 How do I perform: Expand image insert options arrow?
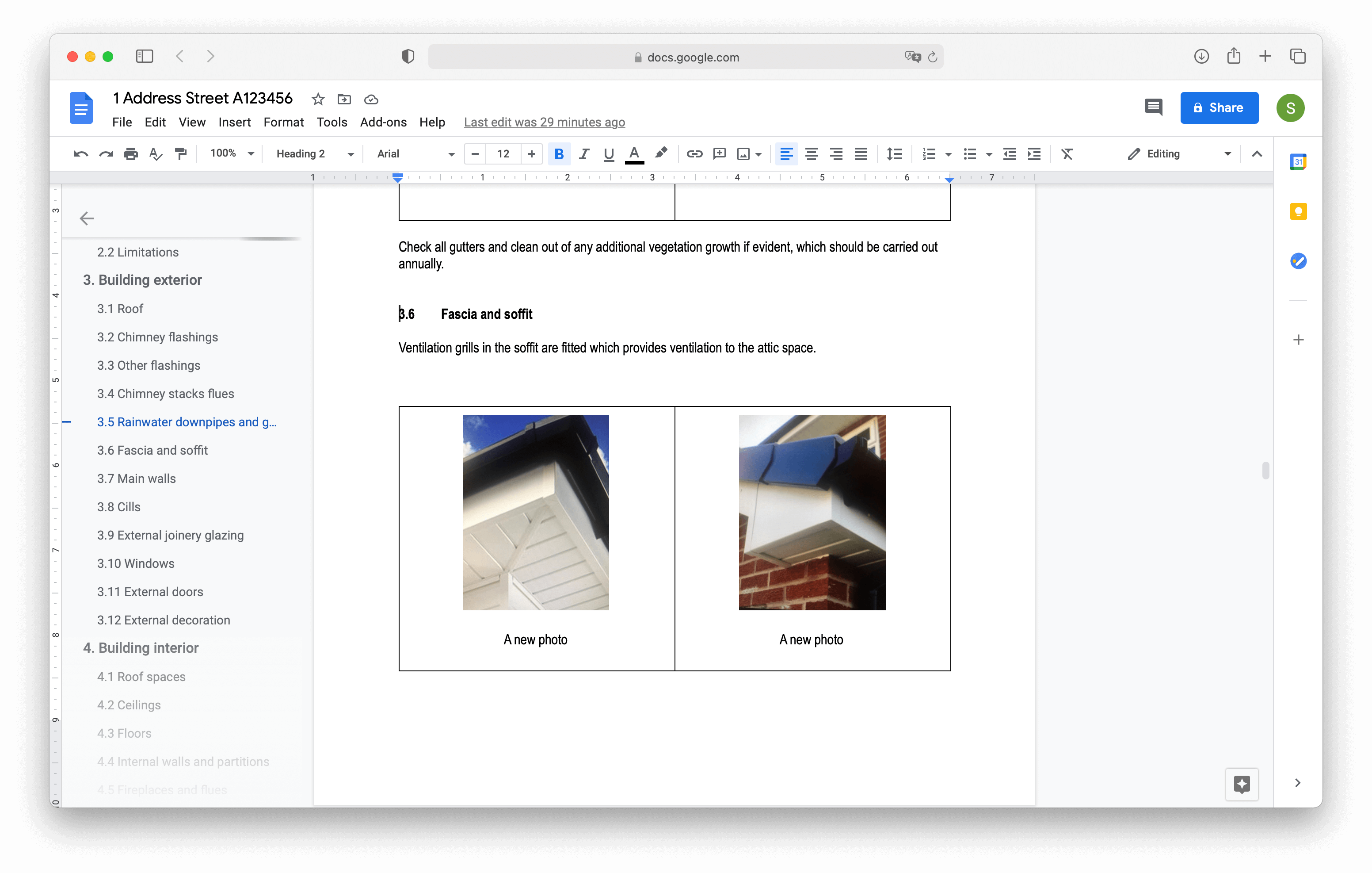758,154
